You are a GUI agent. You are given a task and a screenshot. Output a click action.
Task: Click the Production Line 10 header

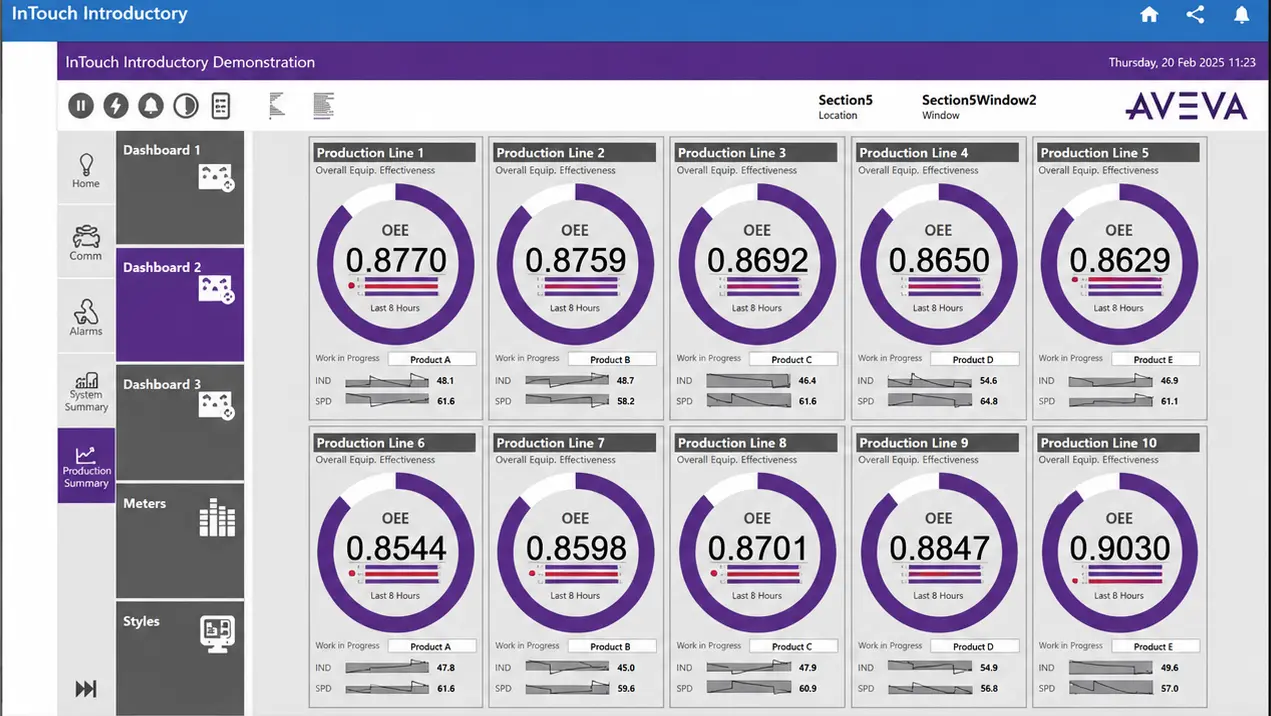1119,443
